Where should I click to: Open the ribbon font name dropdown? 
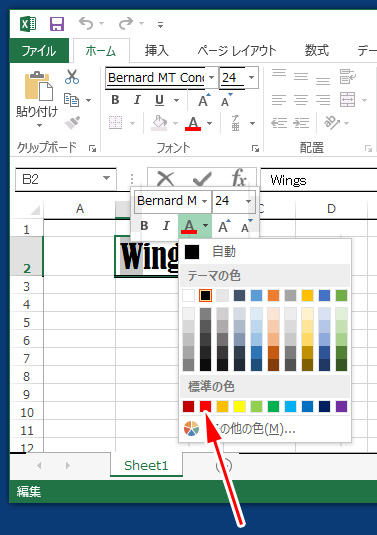pos(212,77)
